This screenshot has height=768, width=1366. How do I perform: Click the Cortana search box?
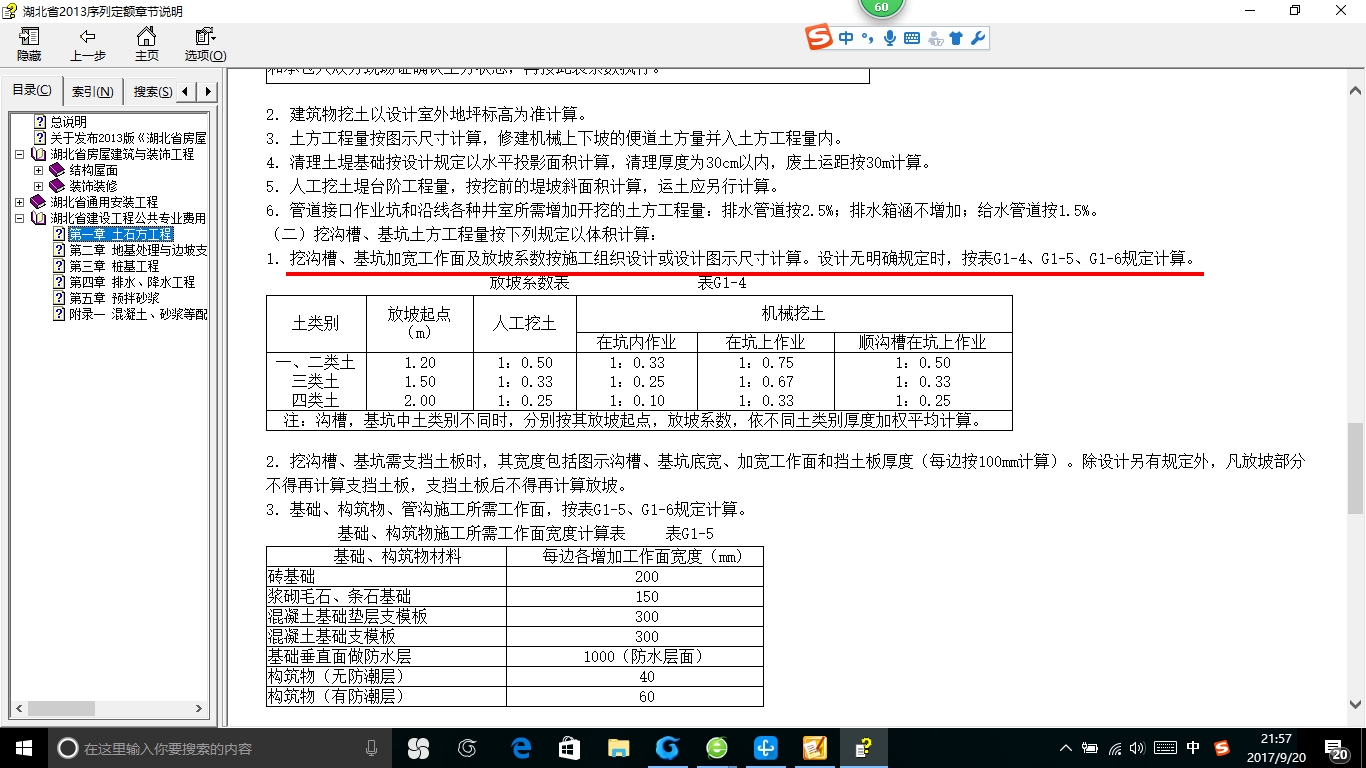[x=220, y=748]
